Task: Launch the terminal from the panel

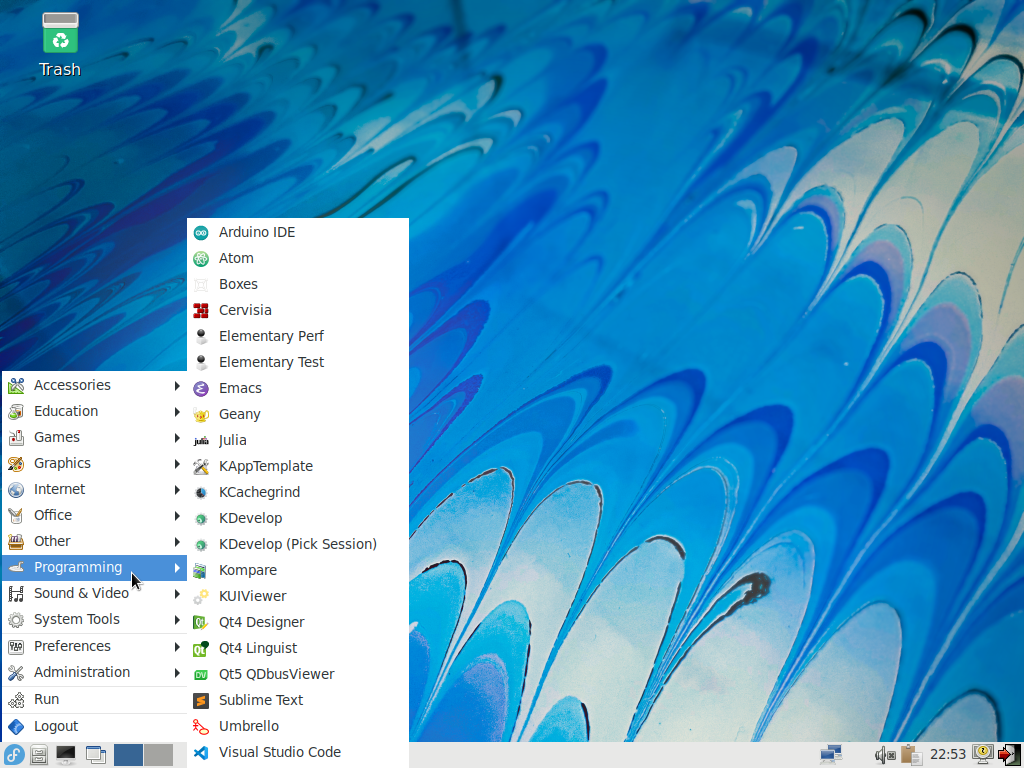Action: (x=66, y=755)
